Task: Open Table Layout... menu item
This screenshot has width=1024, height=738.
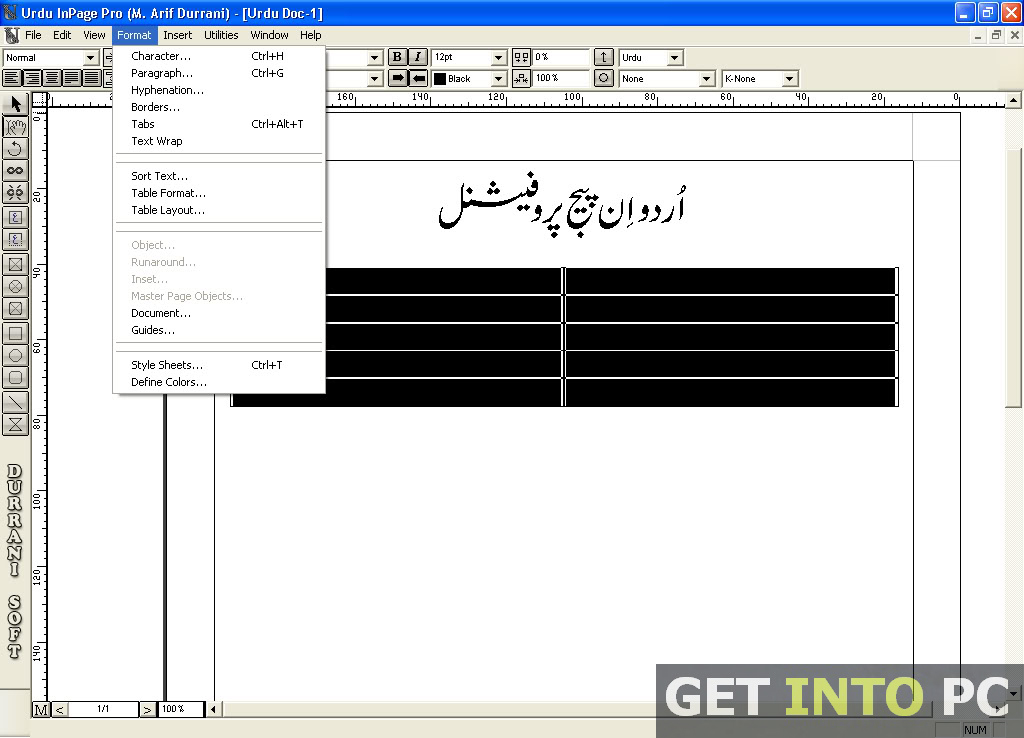Action: (x=219, y=210)
